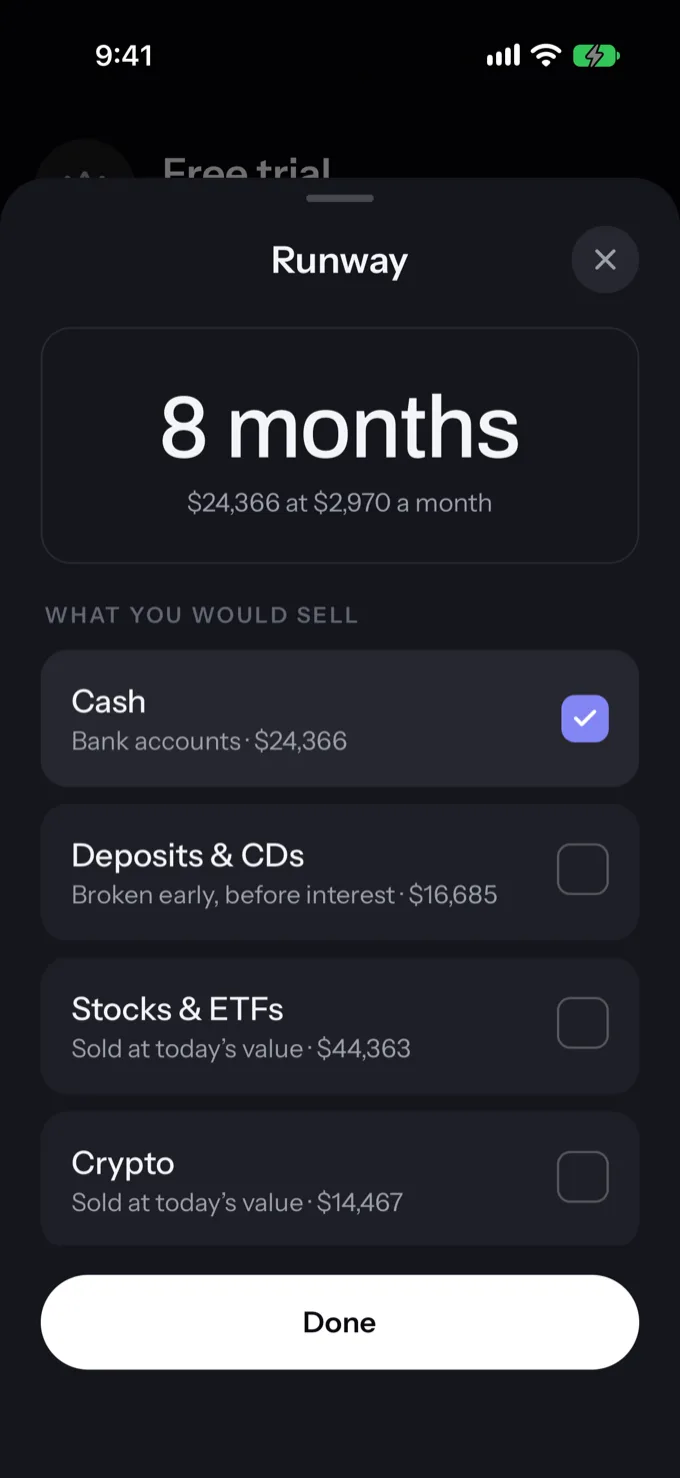Tap the Free trial text behind the sheet
This screenshot has width=680, height=1478.
click(x=247, y=168)
